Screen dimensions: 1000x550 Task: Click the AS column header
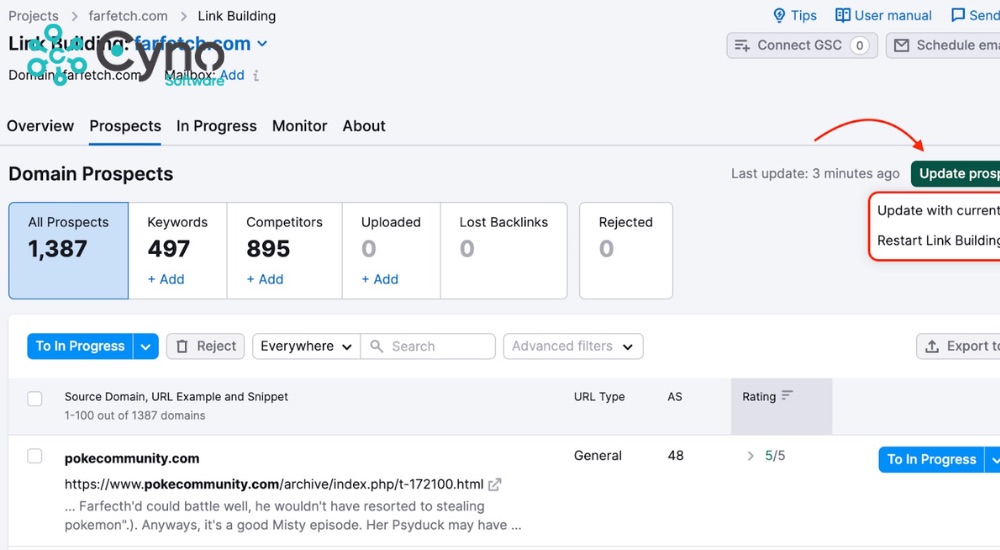(x=675, y=396)
